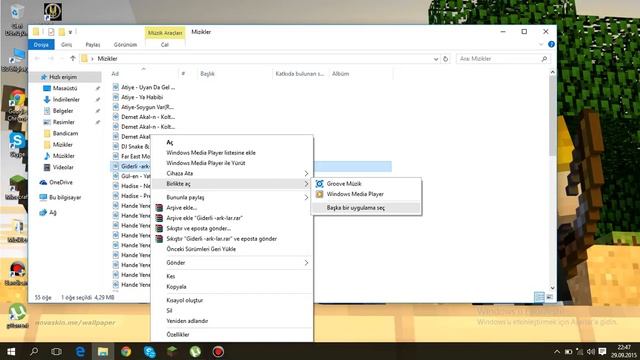Open Resimler in the navigation pane
The height and width of the screenshot is (360, 640).
pyautogui.click(x=64, y=122)
